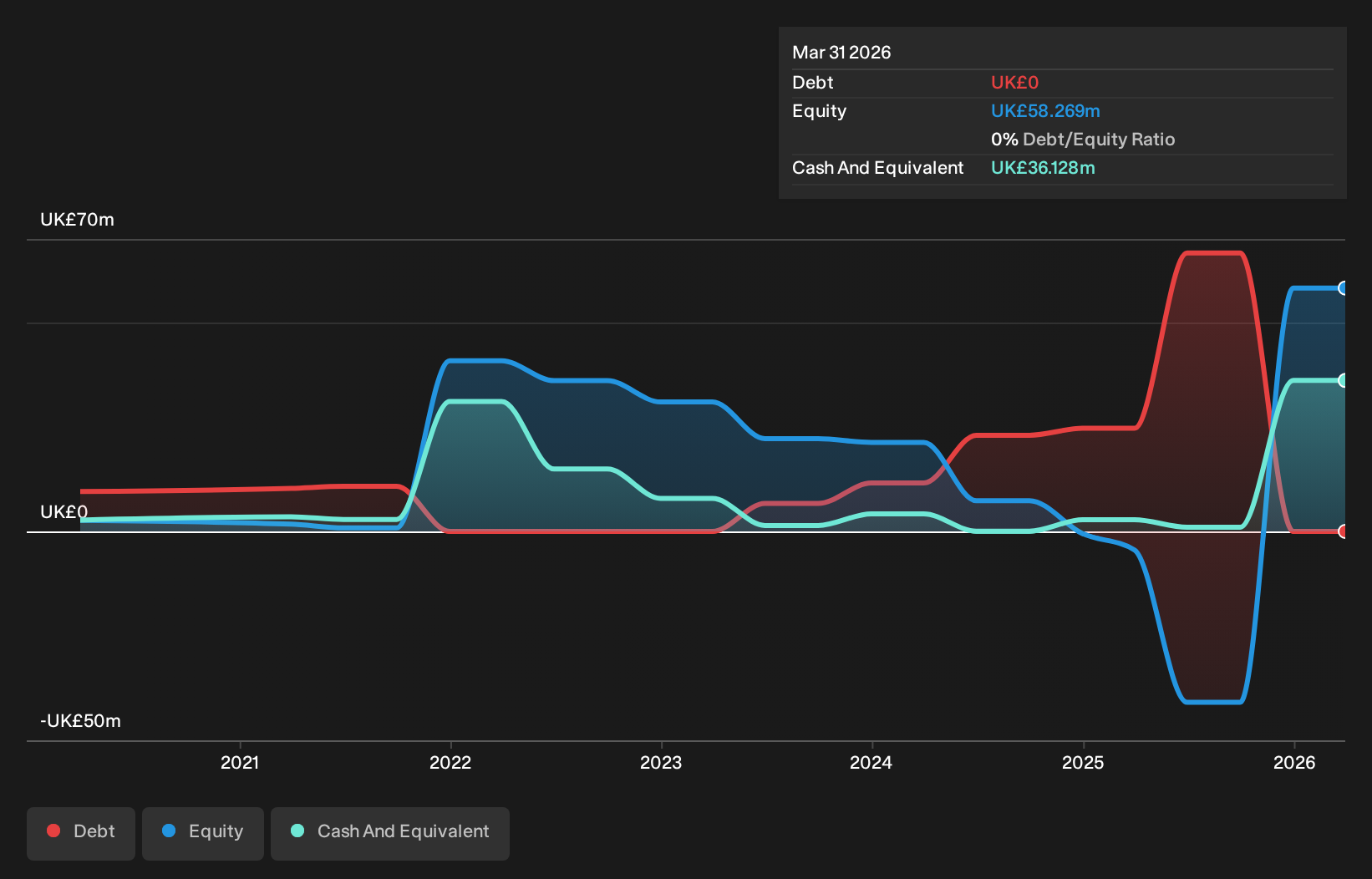Toggle the Equity legend button
1372x879 pixels.
(203, 833)
